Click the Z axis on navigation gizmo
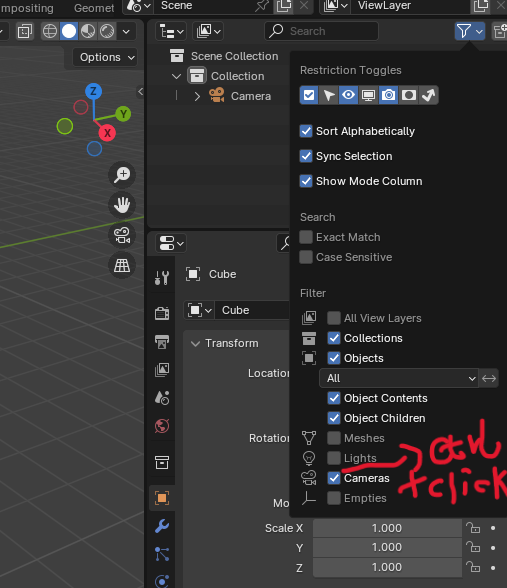This screenshot has height=588, width=507. (93, 91)
